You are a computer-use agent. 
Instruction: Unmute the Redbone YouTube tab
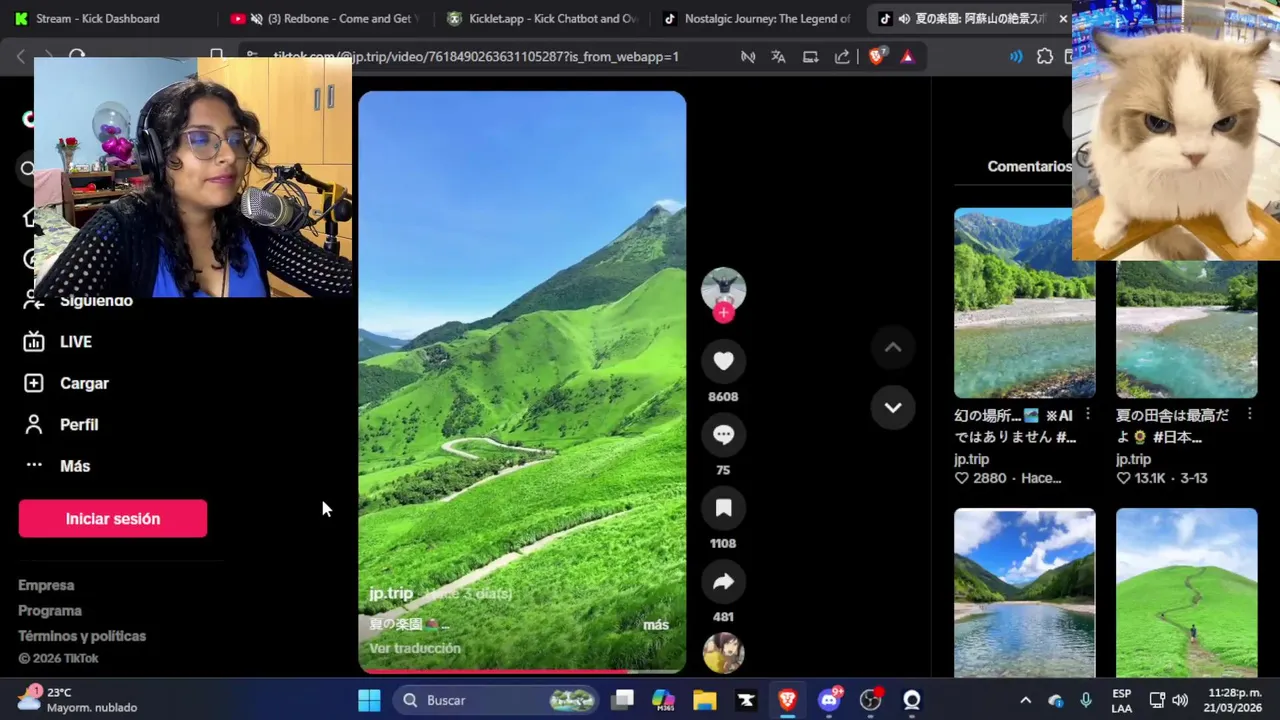point(257,18)
